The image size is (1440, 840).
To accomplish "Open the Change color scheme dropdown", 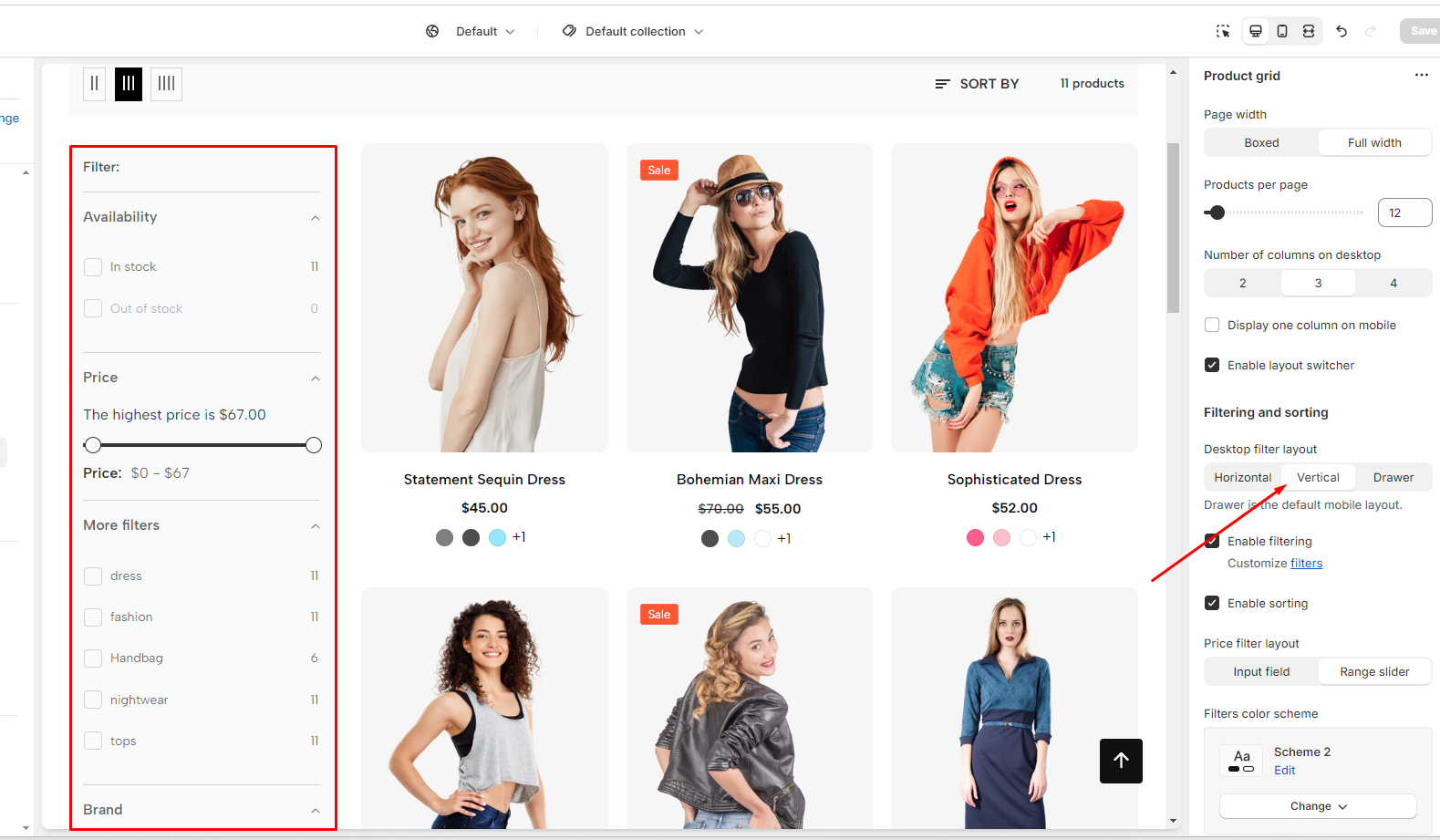I will pyautogui.click(x=1318, y=806).
